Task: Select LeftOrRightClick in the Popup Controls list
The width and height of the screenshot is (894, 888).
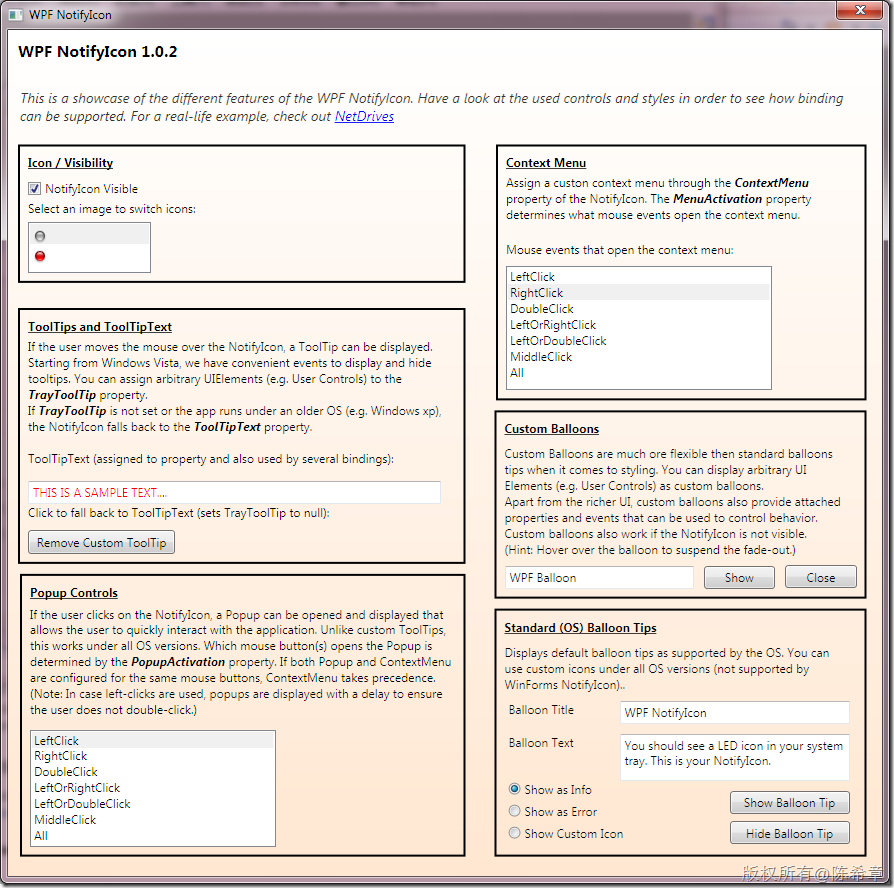Action: pyautogui.click(x=153, y=788)
